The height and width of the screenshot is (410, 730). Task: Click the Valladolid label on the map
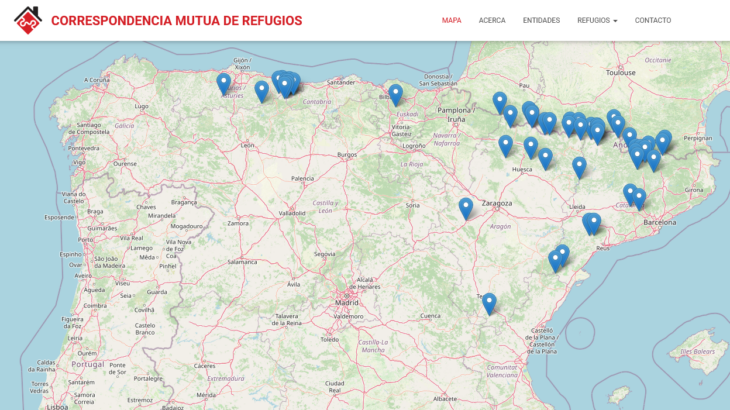click(291, 213)
